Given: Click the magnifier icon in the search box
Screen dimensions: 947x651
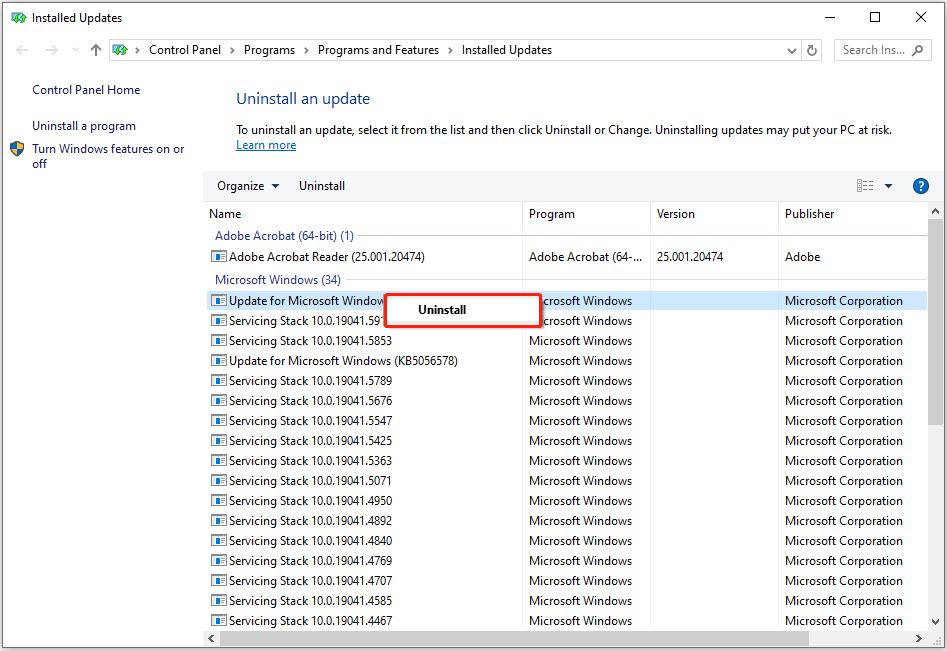Looking at the screenshot, I should click(x=917, y=50).
